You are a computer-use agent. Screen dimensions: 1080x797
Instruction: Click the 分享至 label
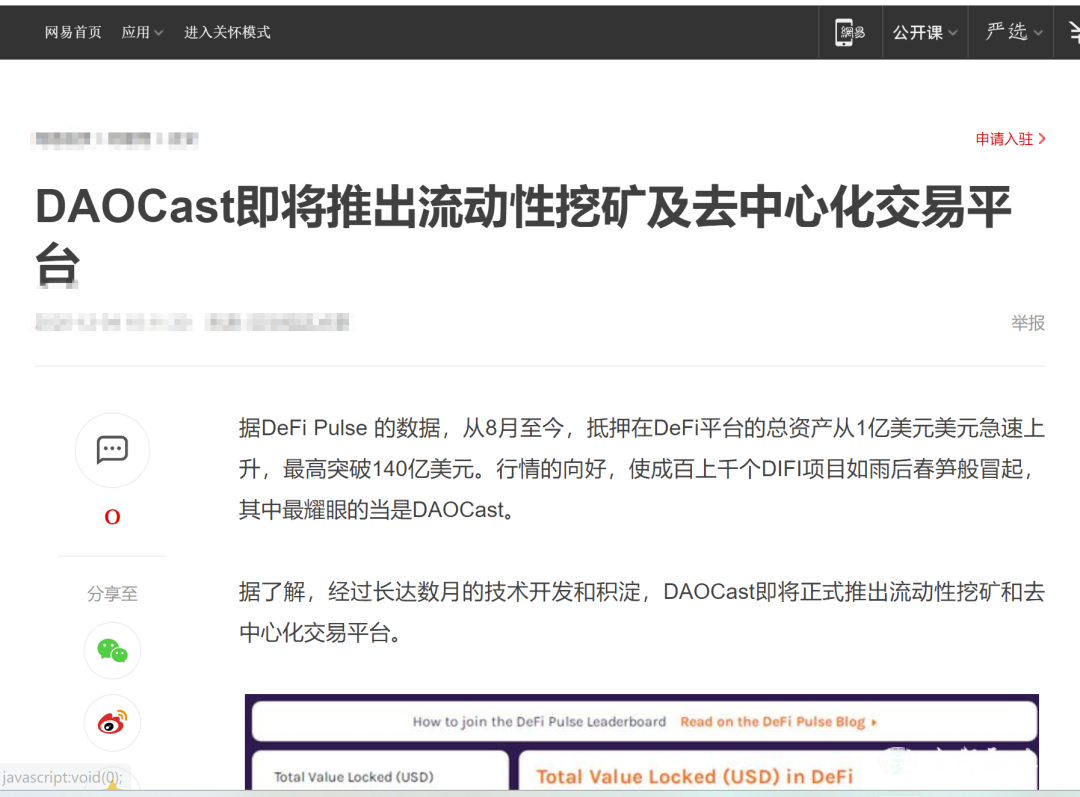point(112,594)
